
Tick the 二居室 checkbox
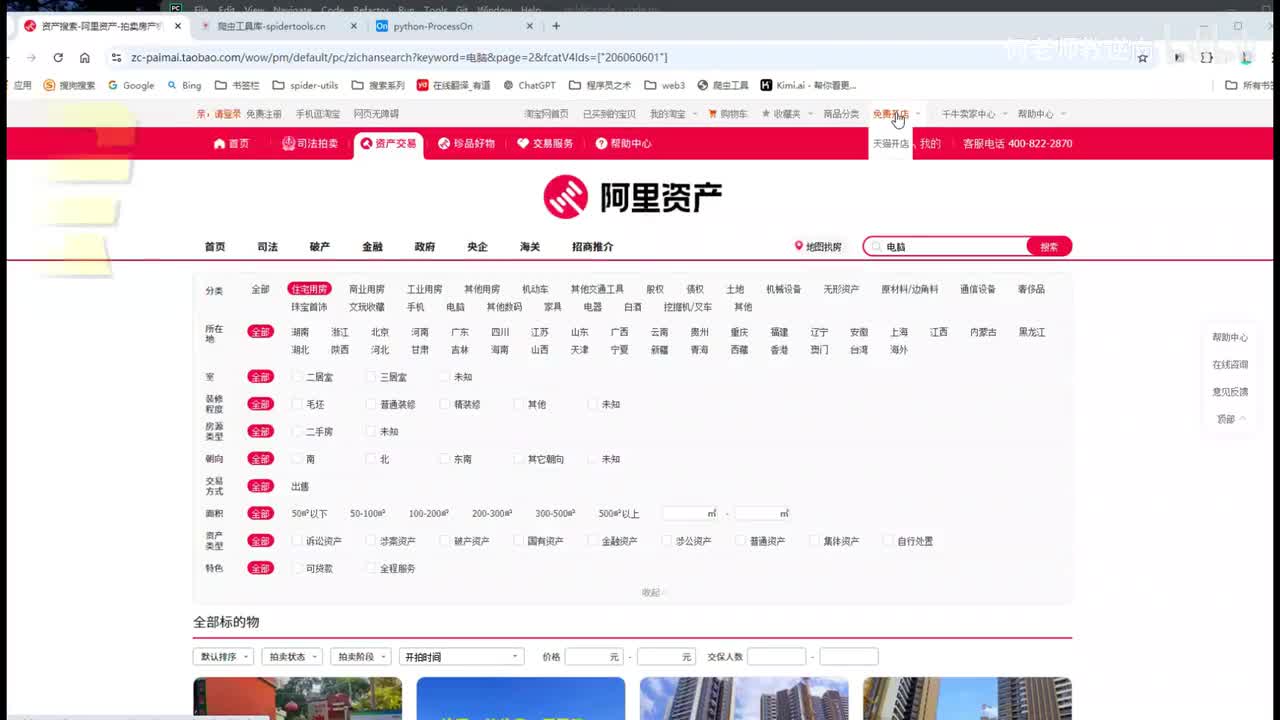[297, 377]
